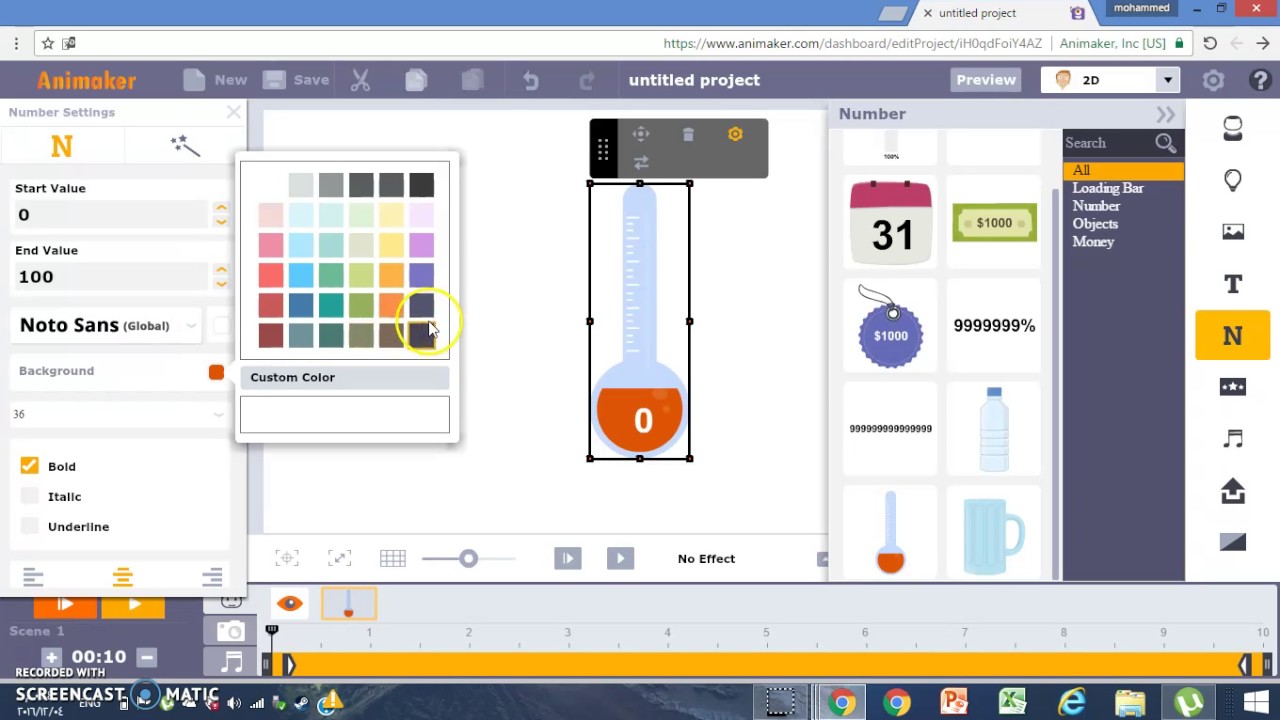Click the center-target icon below canvas
The width and height of the screenshot is (1280, 720).
[x=286, y=558]
